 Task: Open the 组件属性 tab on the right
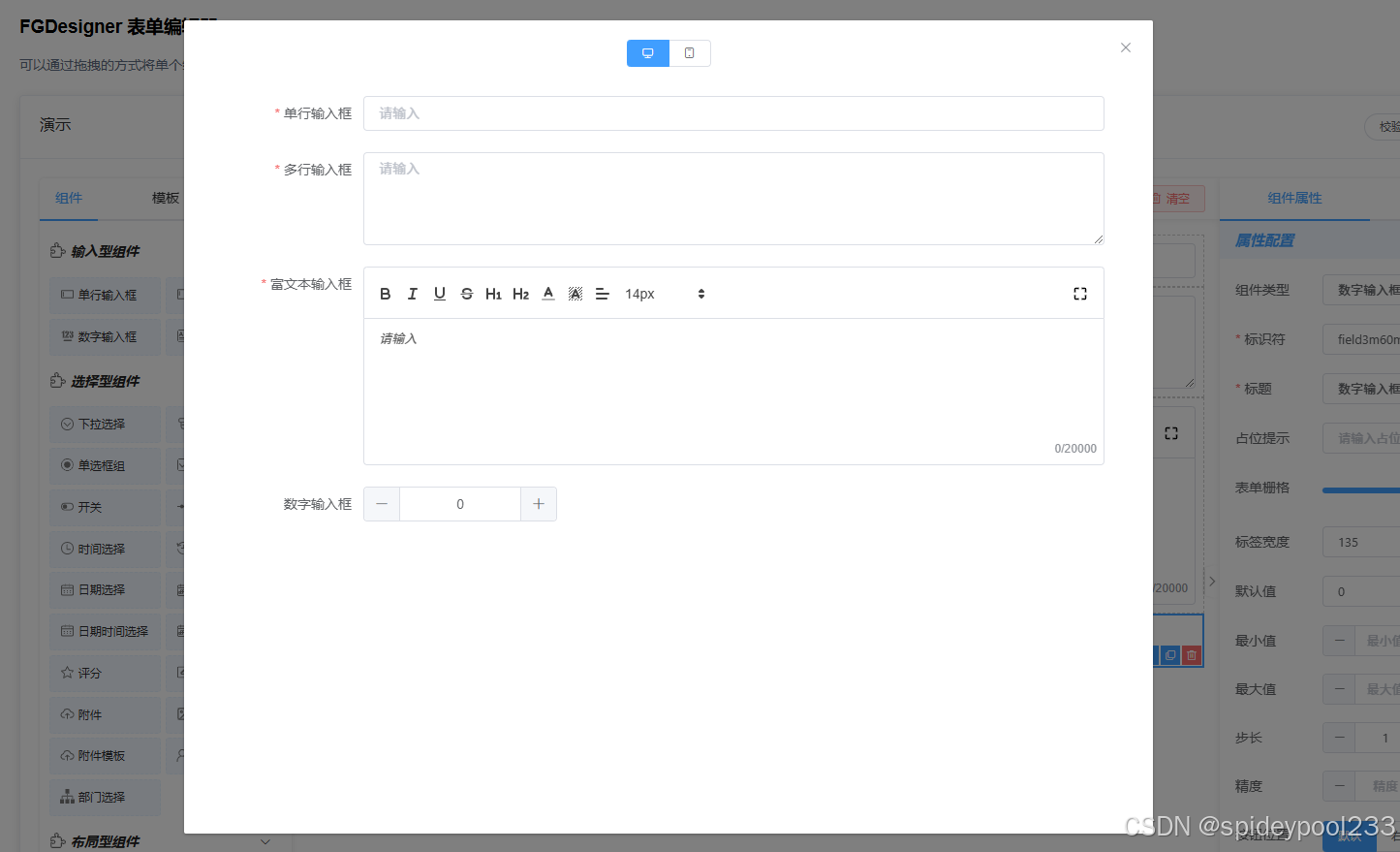[1294, 198]
